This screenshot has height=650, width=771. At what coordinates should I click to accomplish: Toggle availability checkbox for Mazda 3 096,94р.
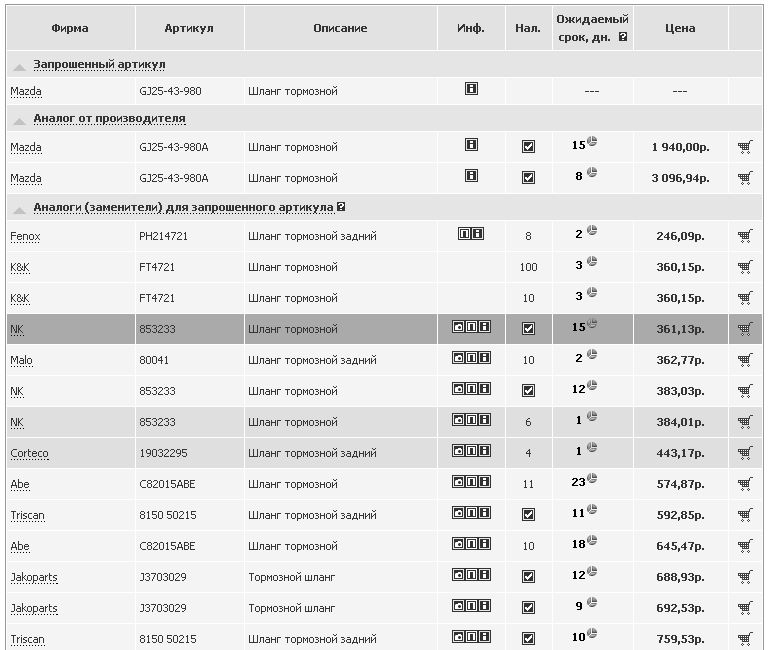click(x=529, y=177)
